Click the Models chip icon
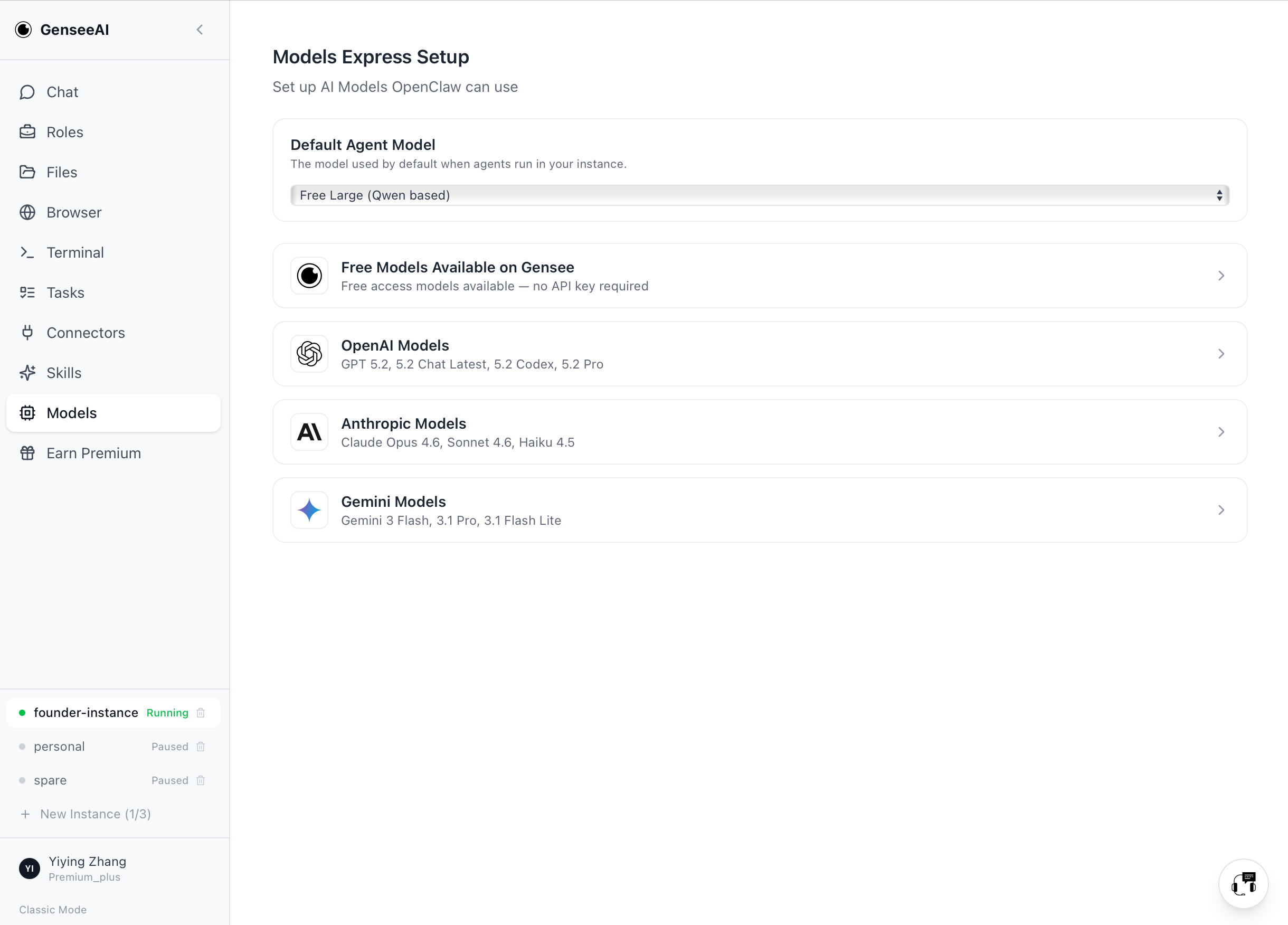Viewport: 1288px width, 925px height. coord(27,413)
